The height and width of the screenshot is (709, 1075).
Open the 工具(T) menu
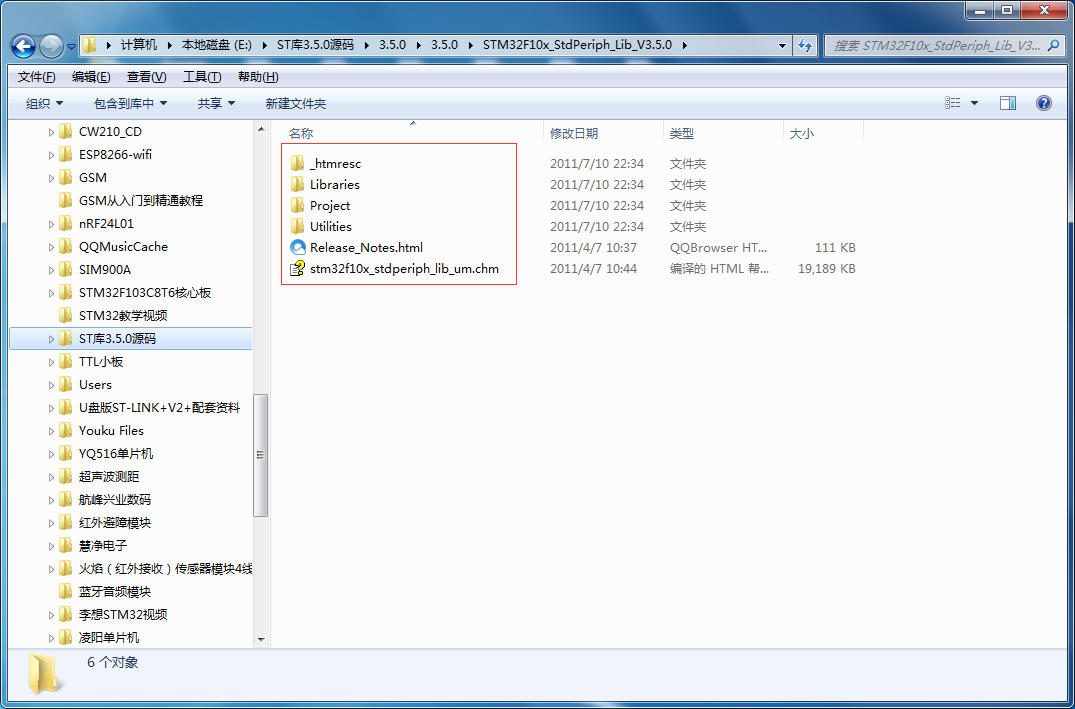[x=202, y=77]
